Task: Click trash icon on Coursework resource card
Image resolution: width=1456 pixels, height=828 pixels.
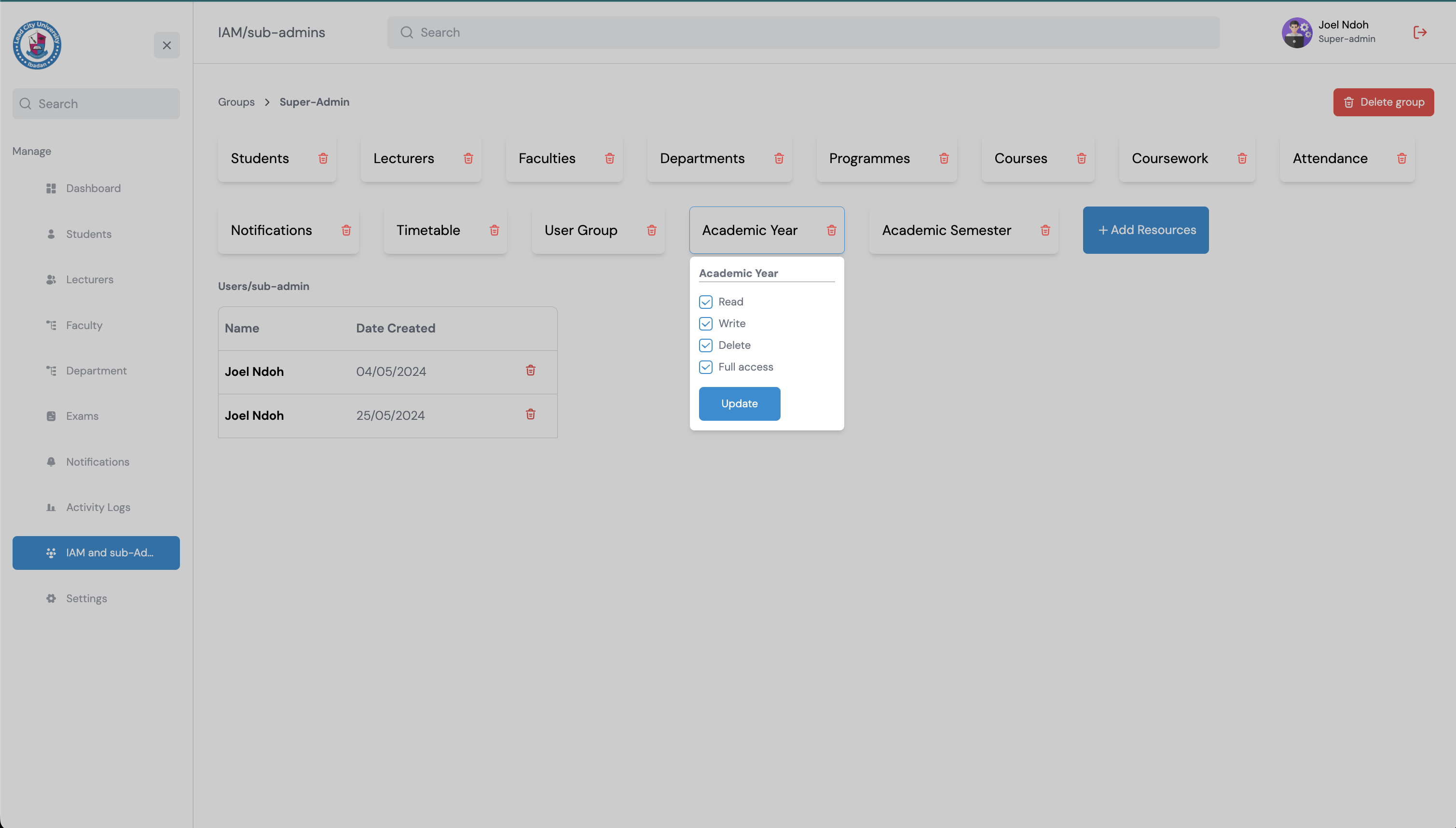Action: point(1242,159)
